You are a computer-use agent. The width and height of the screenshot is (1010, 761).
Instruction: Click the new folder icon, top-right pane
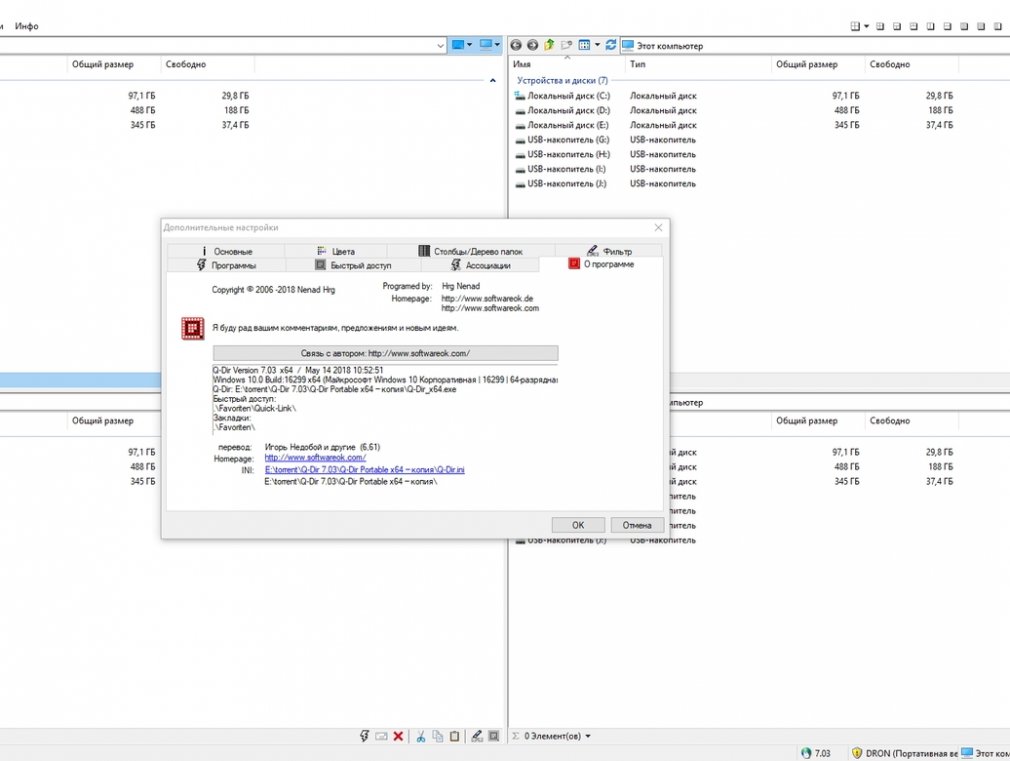pos(566,45)
